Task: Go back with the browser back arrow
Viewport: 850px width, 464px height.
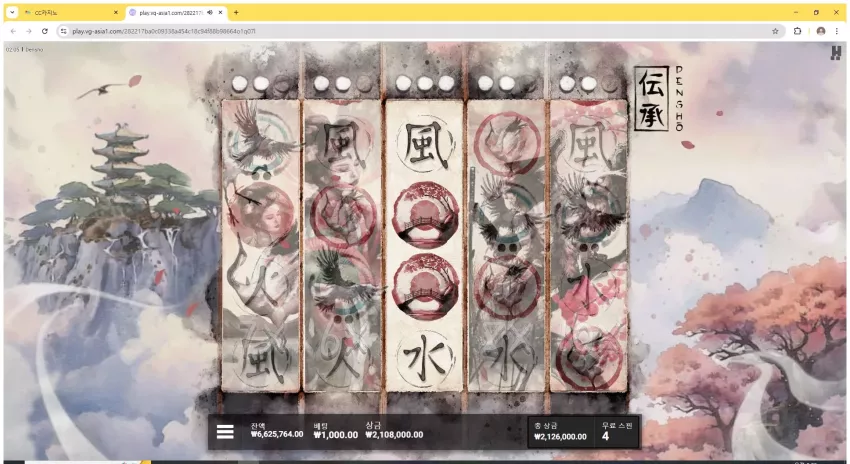Action: click(x=13, y=31)
